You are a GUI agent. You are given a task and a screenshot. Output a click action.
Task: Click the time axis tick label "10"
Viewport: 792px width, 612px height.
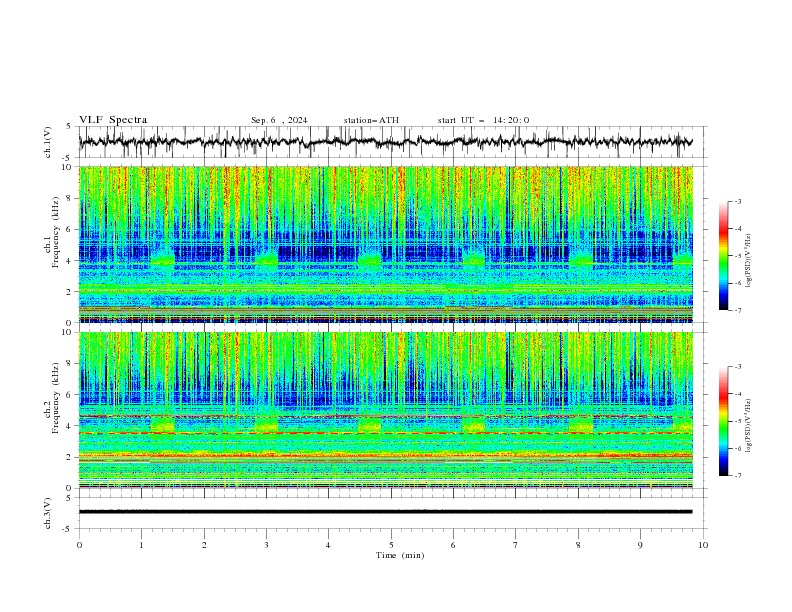click(703, 545)
